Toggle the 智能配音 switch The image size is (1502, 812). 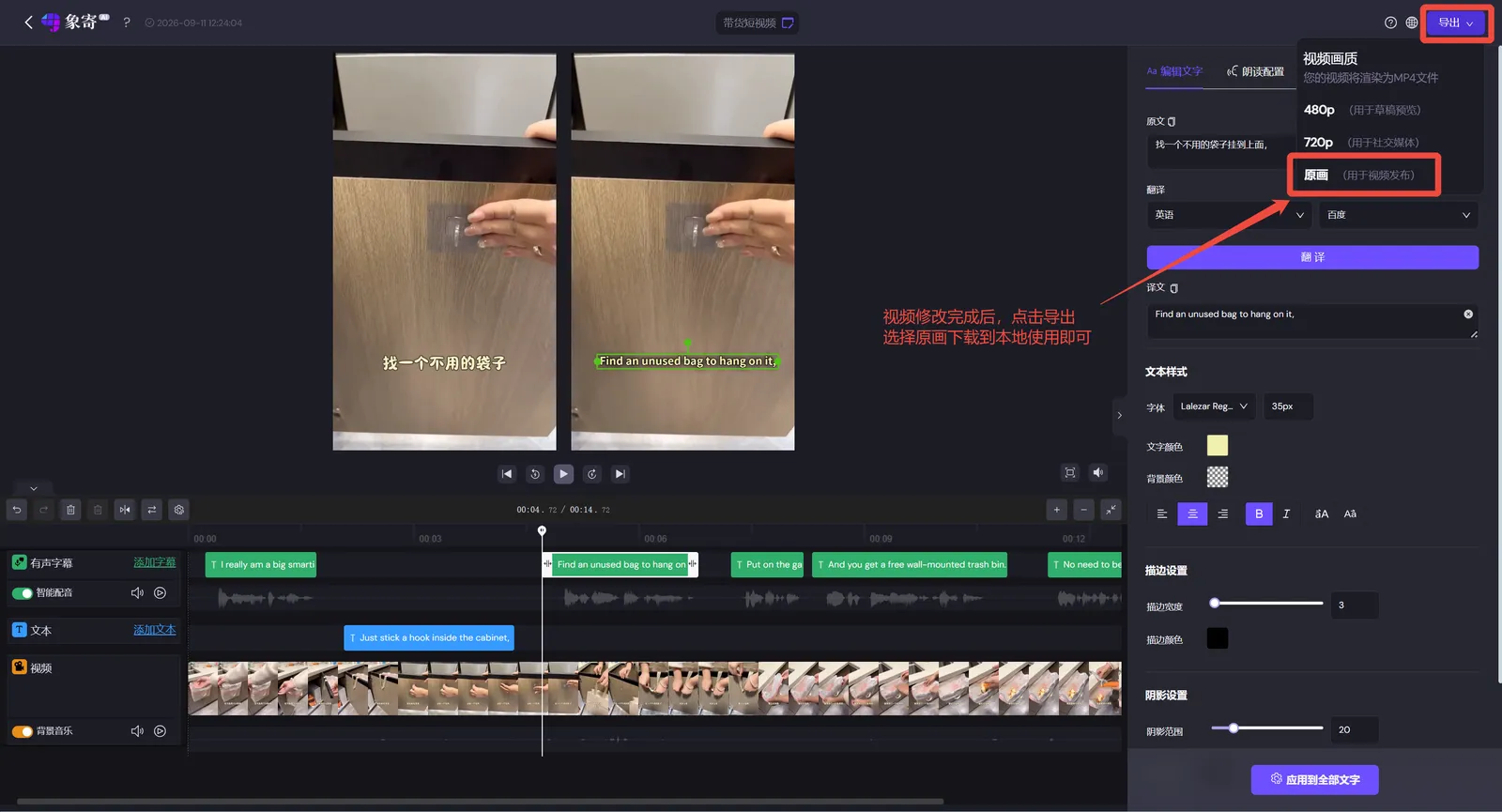pos(22,593)
